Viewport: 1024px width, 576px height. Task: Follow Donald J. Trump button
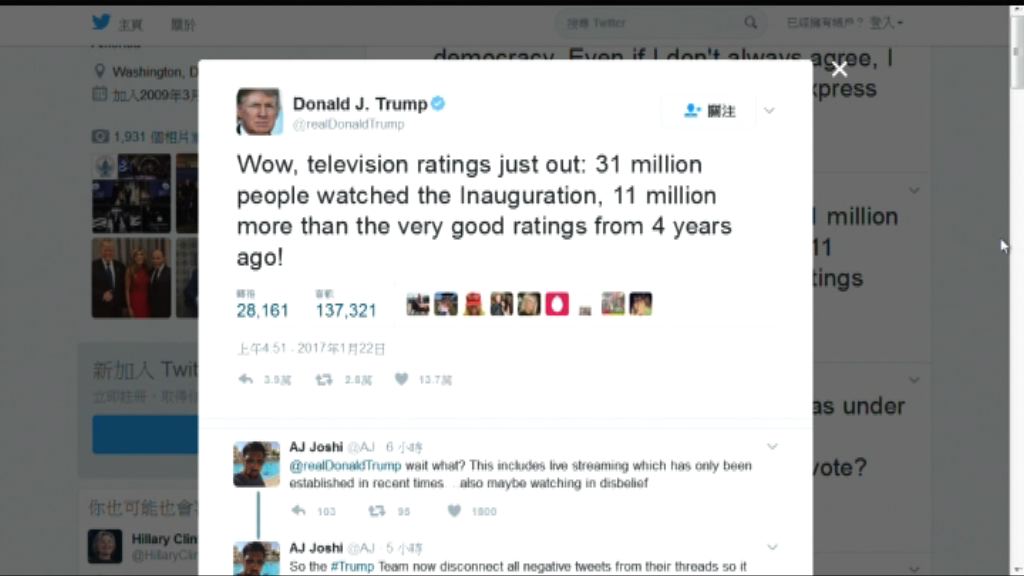pyautogui.click(x=710, y=111)
